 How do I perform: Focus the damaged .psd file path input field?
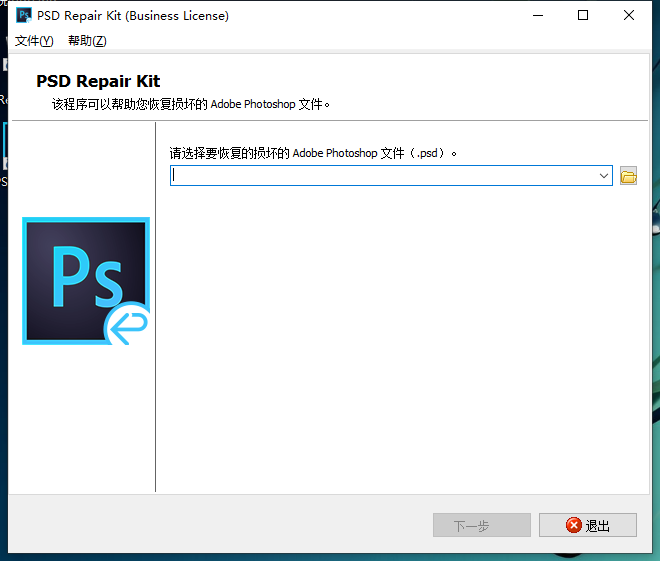click(383, 176)
